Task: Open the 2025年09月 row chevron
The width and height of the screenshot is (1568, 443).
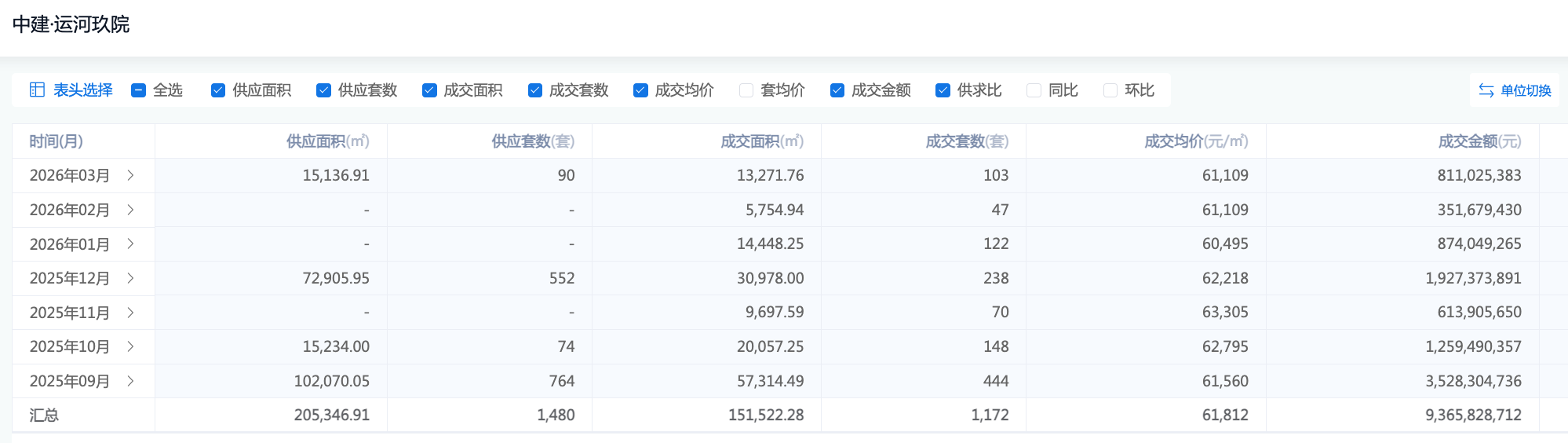Action: (130, 381)
